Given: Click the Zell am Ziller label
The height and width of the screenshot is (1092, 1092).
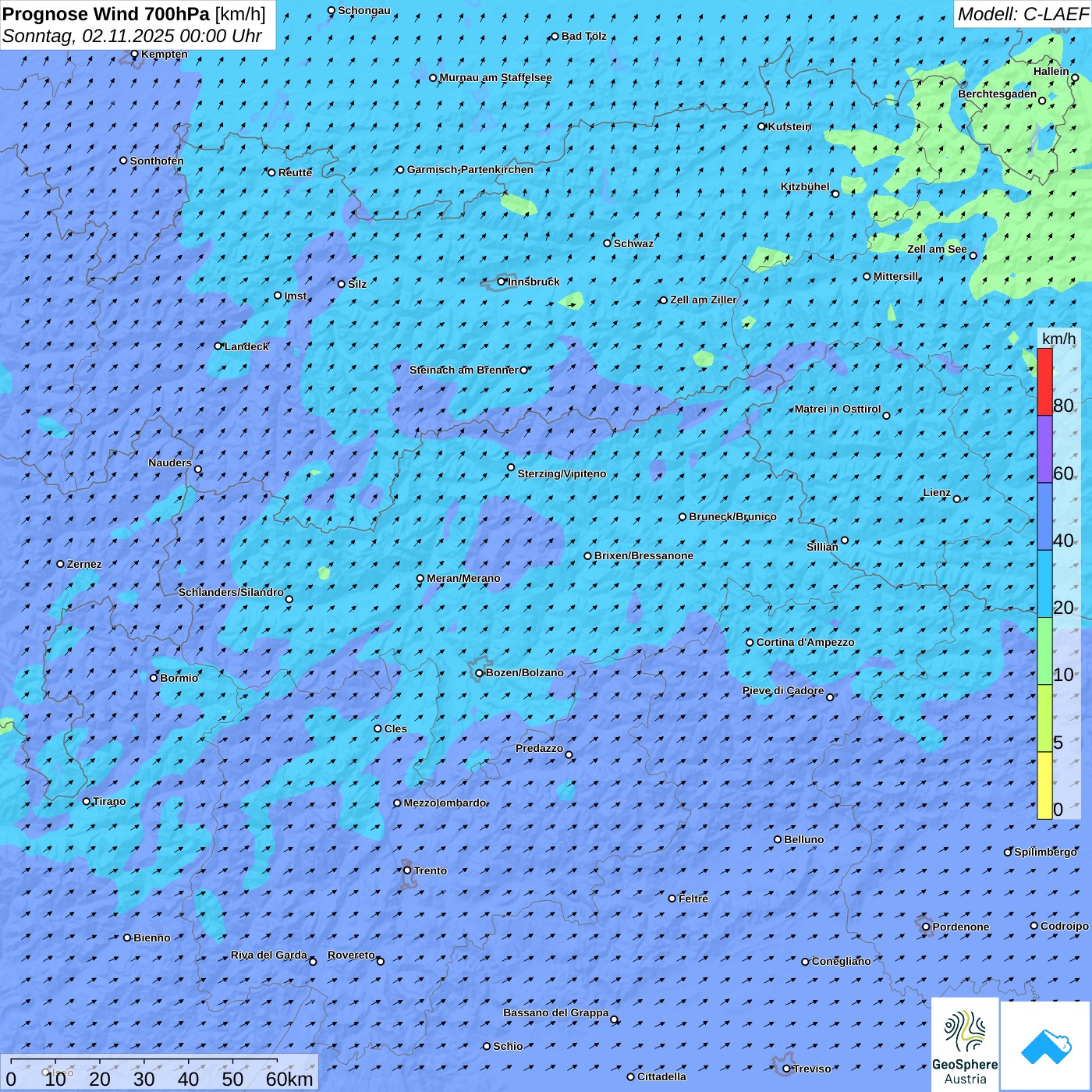Looking at the screenshot, I should pos(704,300).
